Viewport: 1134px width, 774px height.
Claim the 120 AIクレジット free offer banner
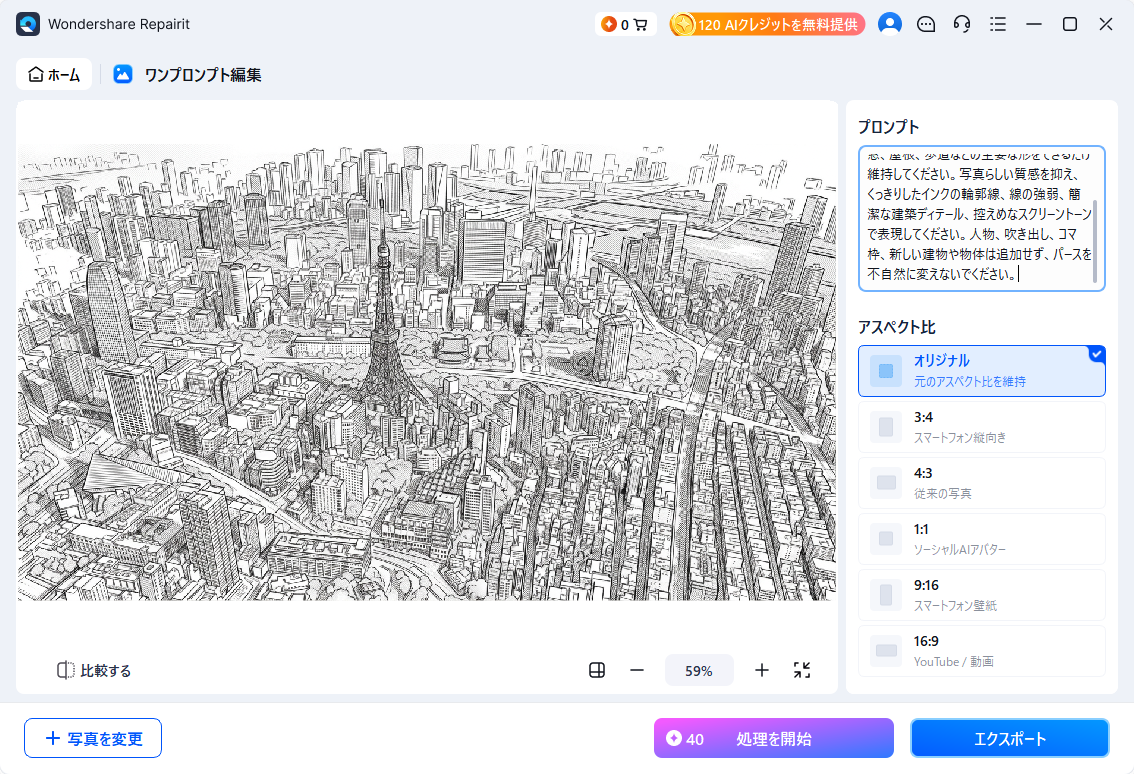click(767, 24)
